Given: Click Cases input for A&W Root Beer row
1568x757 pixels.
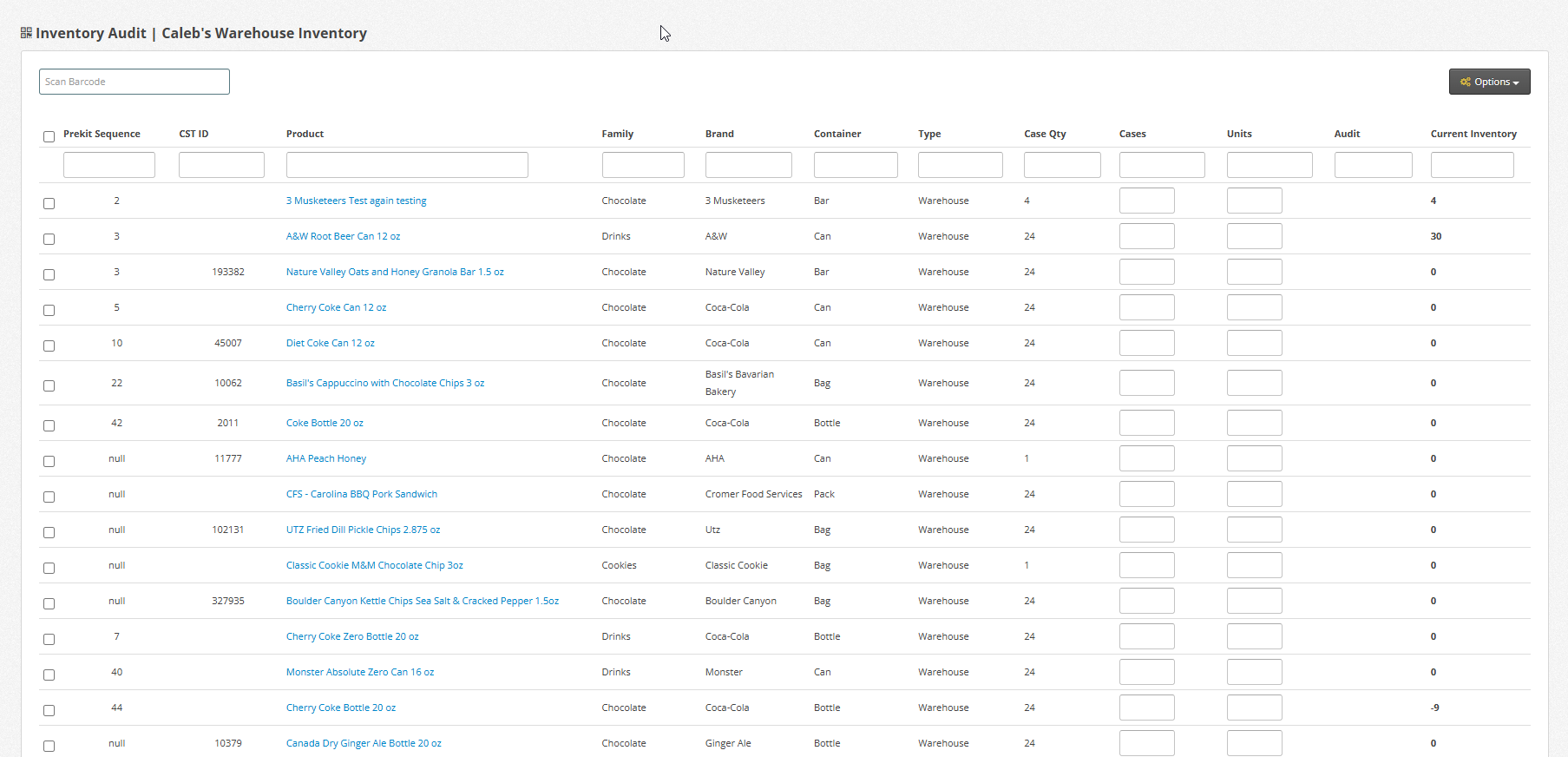Looking at the screenshot, I should point(1147,236).
